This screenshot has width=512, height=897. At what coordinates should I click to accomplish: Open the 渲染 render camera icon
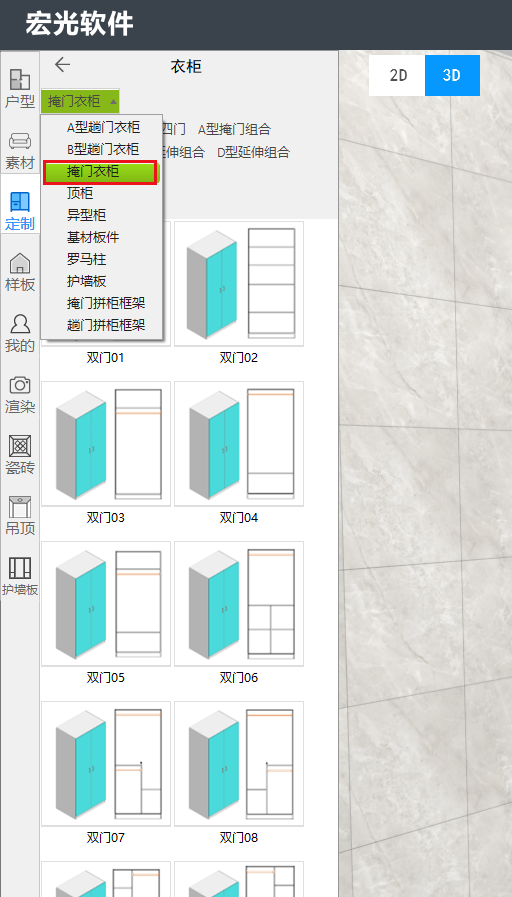(20, 395)
